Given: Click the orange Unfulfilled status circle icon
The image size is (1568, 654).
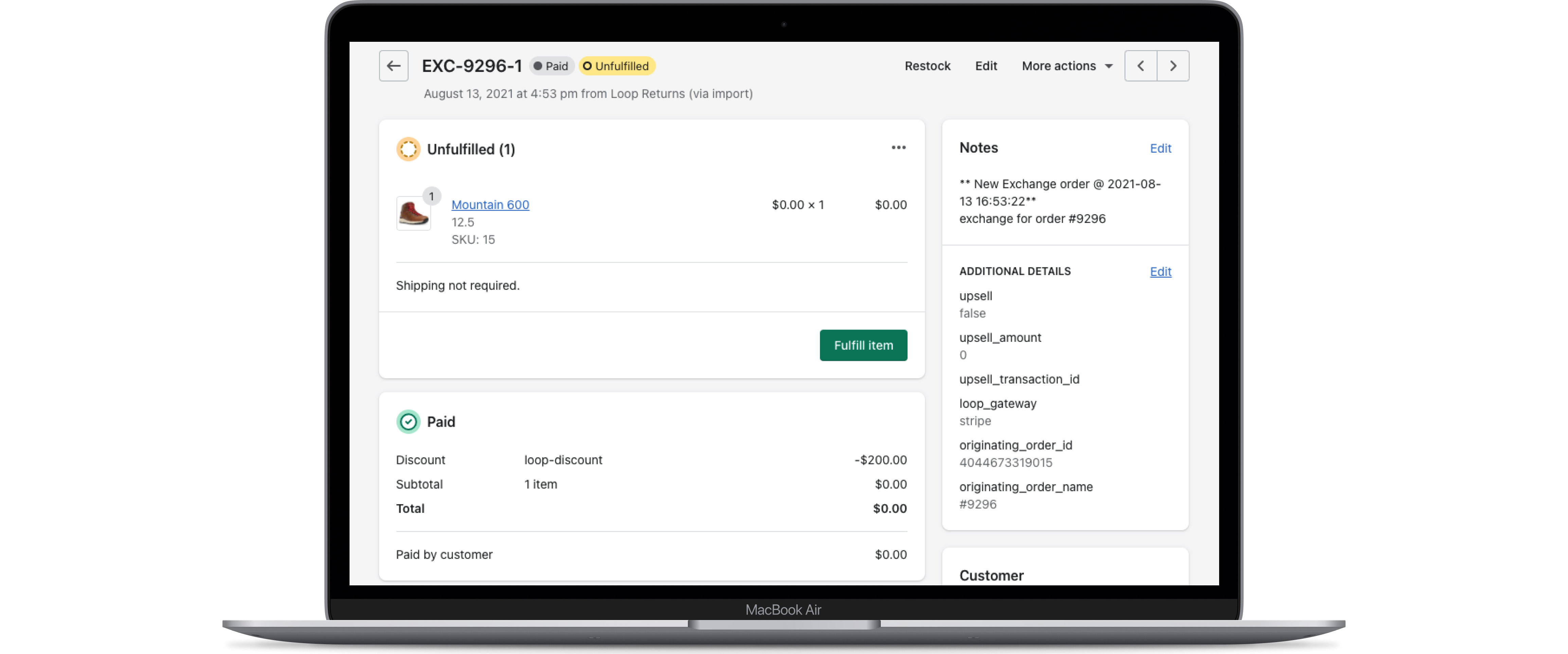Looking at the screenshot, I should click(408, 149).
